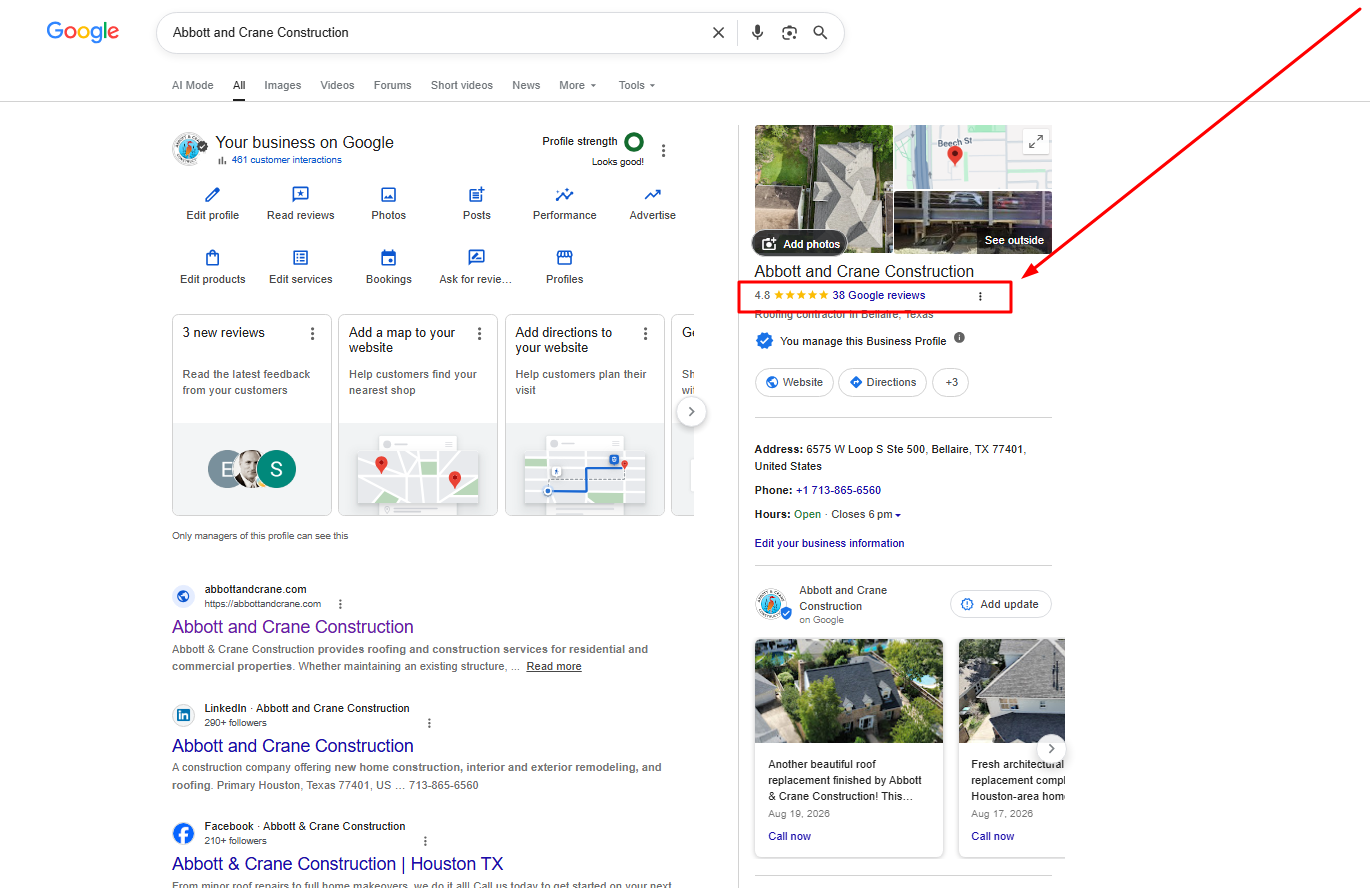
Task: Show next suggestion cards with arrow
Action: click(691, 412)
